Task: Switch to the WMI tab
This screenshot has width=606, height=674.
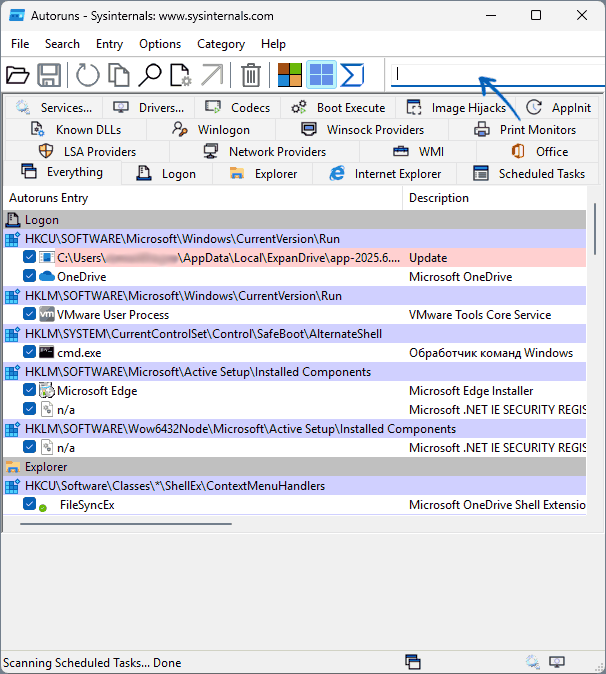Action: [418, 151]
